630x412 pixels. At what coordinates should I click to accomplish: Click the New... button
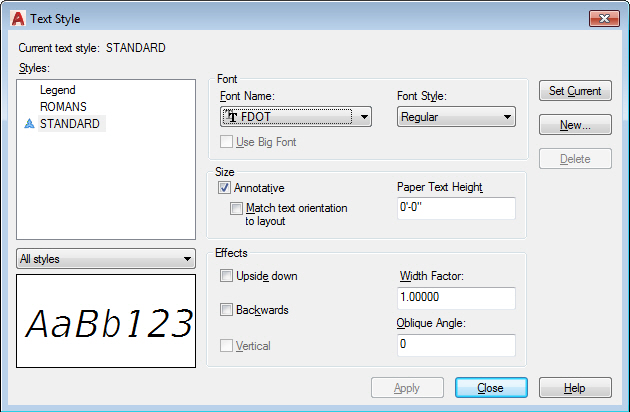(575, 125)
